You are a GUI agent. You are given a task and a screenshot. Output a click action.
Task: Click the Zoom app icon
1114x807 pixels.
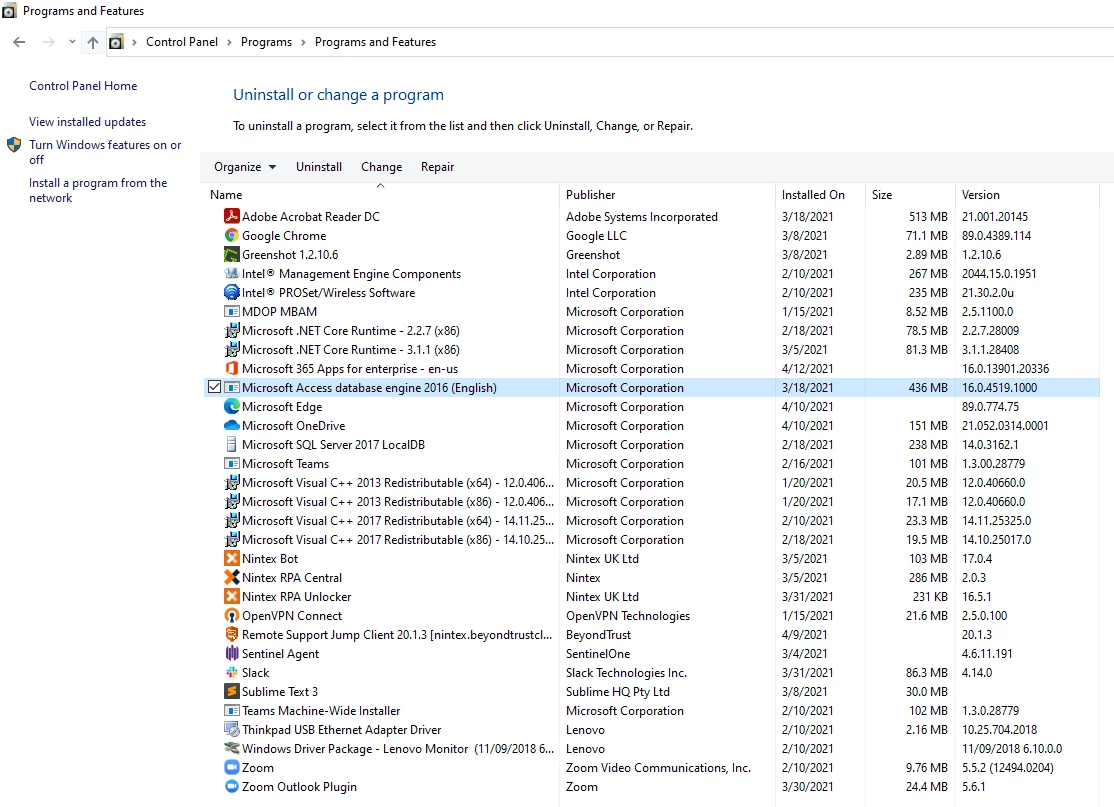(232, 767)
